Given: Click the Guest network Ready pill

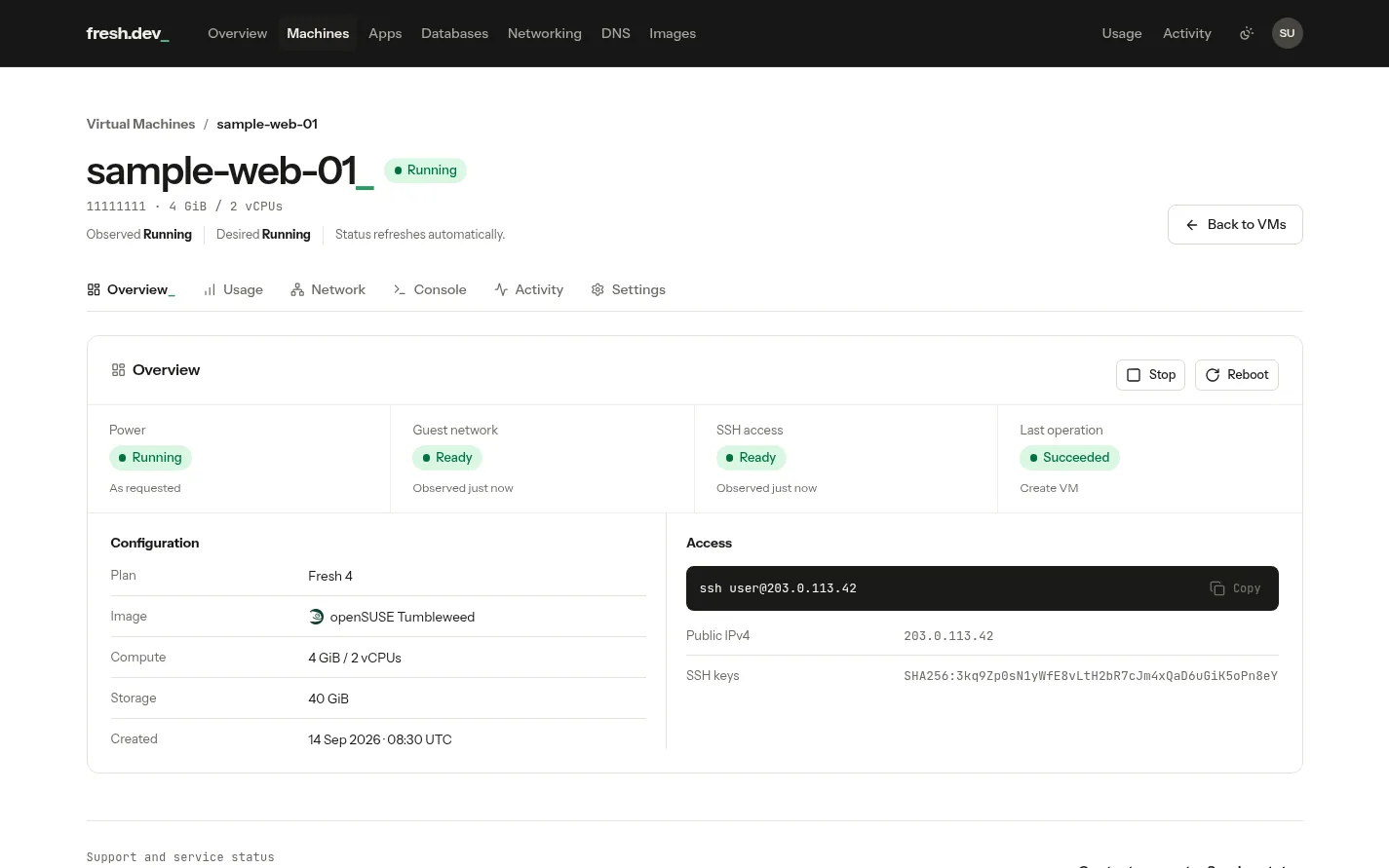Looking at the screenshot, I should point(447,458).
